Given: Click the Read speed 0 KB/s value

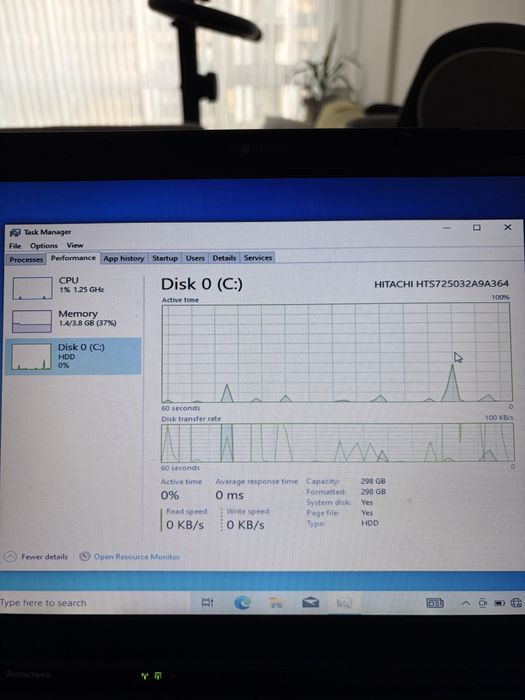Looking at the screenshot, I should pyautogui.click(x=185, y=525).
